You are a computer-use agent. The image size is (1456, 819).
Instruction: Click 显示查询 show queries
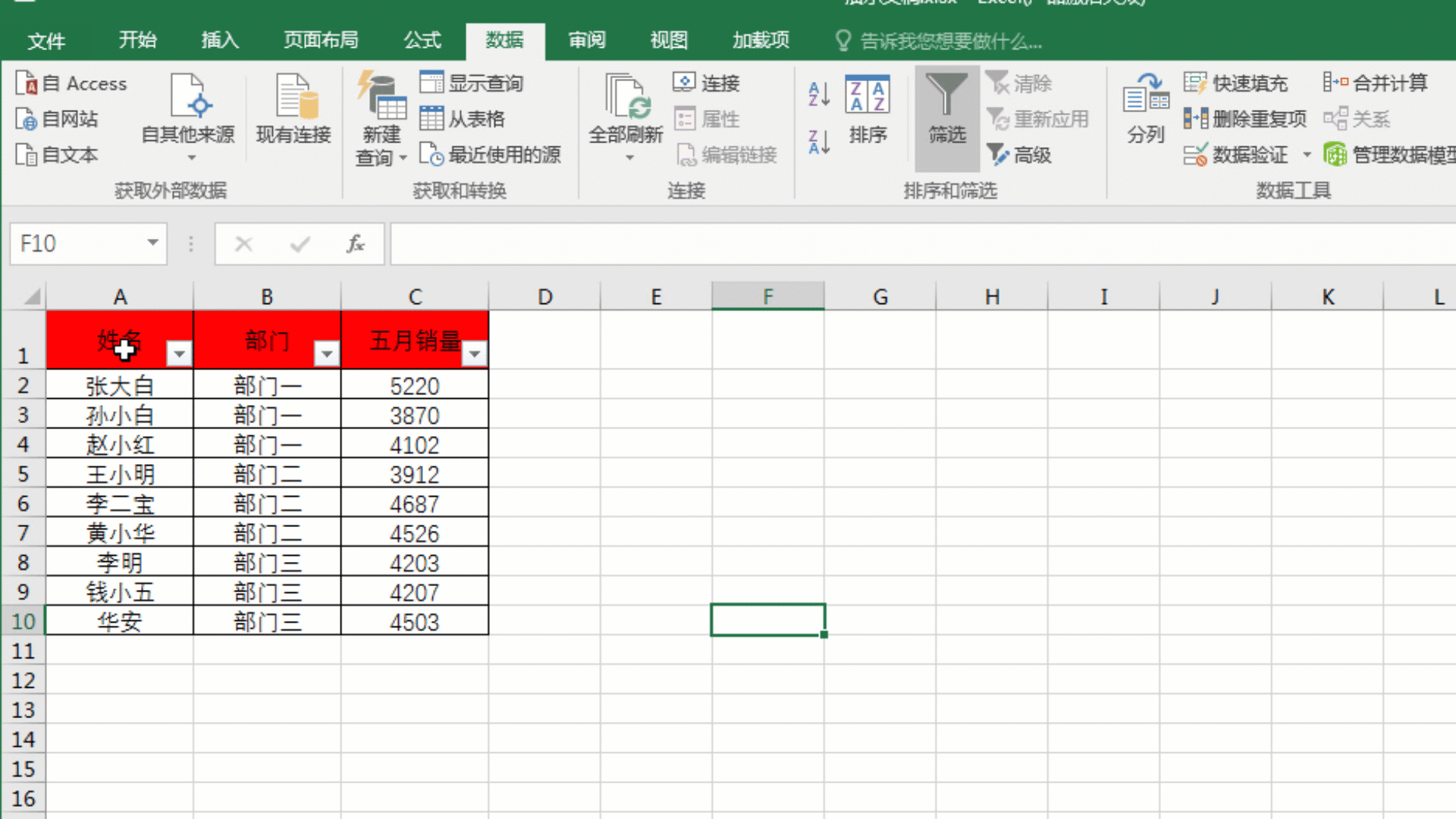point(472,83)
